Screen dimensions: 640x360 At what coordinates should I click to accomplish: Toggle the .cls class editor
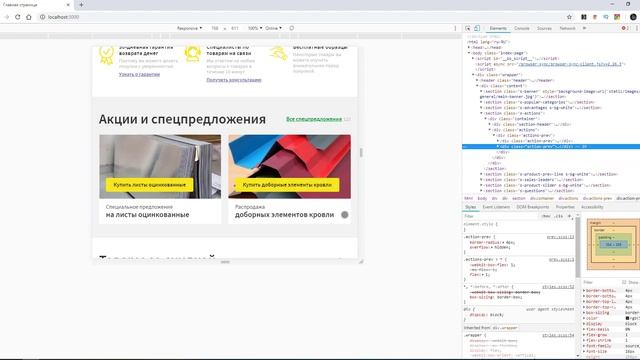click(x=558, y=216)
